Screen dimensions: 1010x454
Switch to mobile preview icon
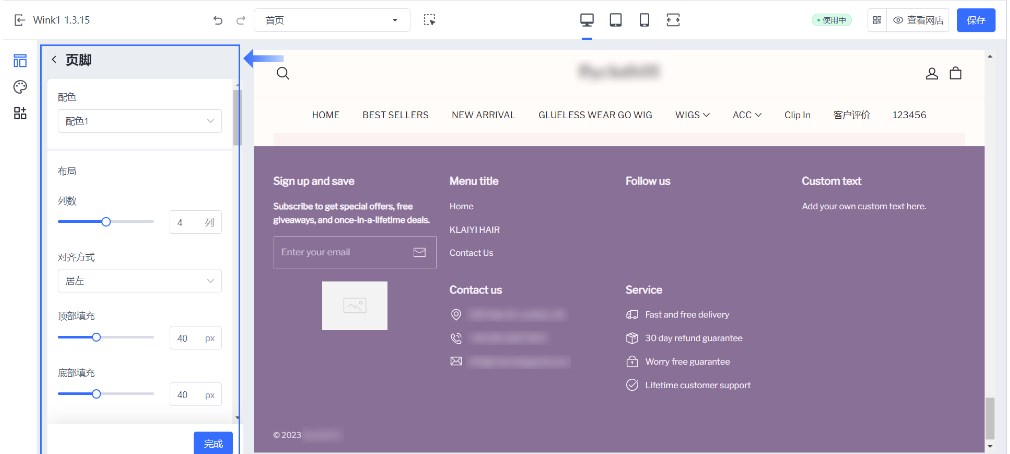pyautogui.click(x=644, y=20)
